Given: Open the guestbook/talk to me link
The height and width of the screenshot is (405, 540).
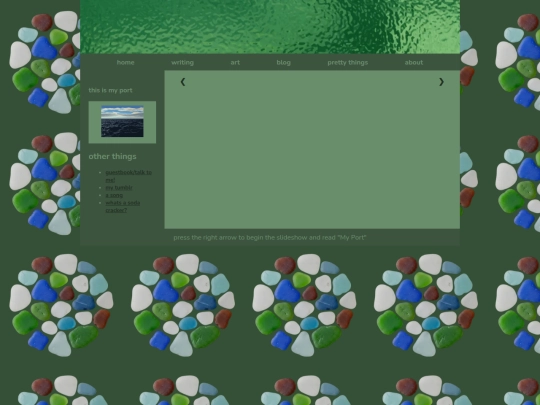Looking at the screenshot, I should pos(128,176).
